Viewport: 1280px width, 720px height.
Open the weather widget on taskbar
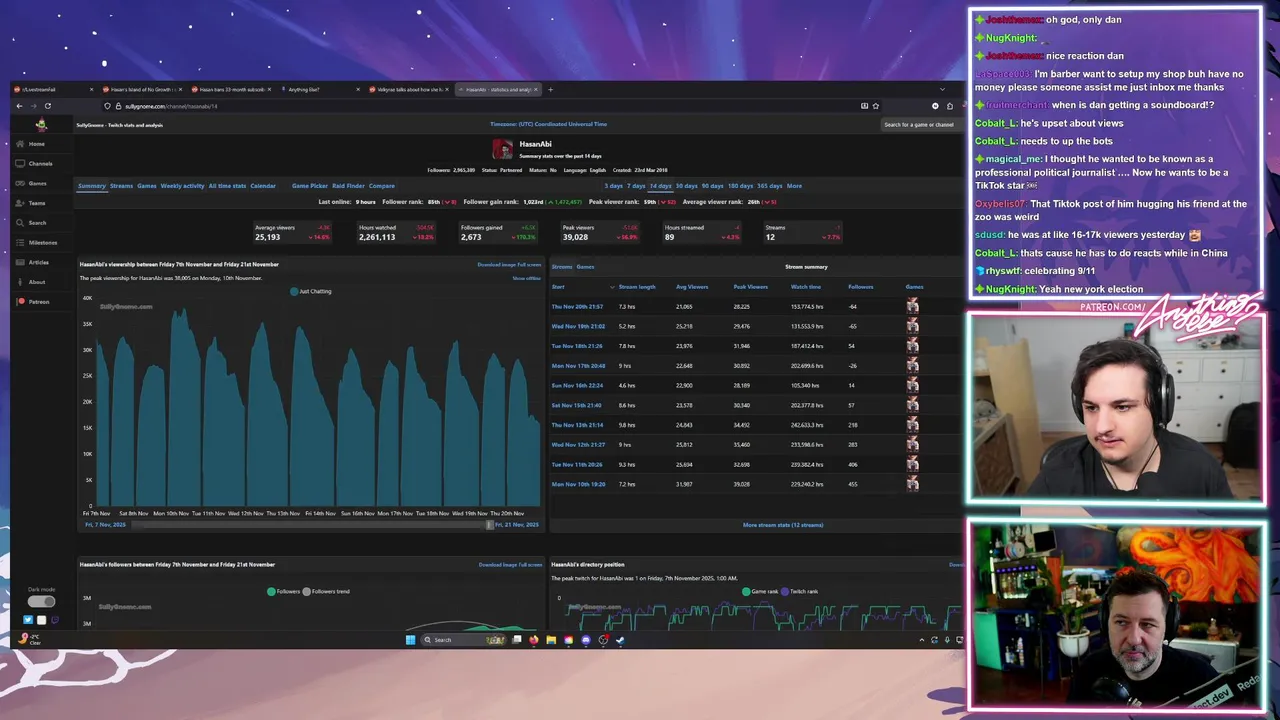pos(30,640)
